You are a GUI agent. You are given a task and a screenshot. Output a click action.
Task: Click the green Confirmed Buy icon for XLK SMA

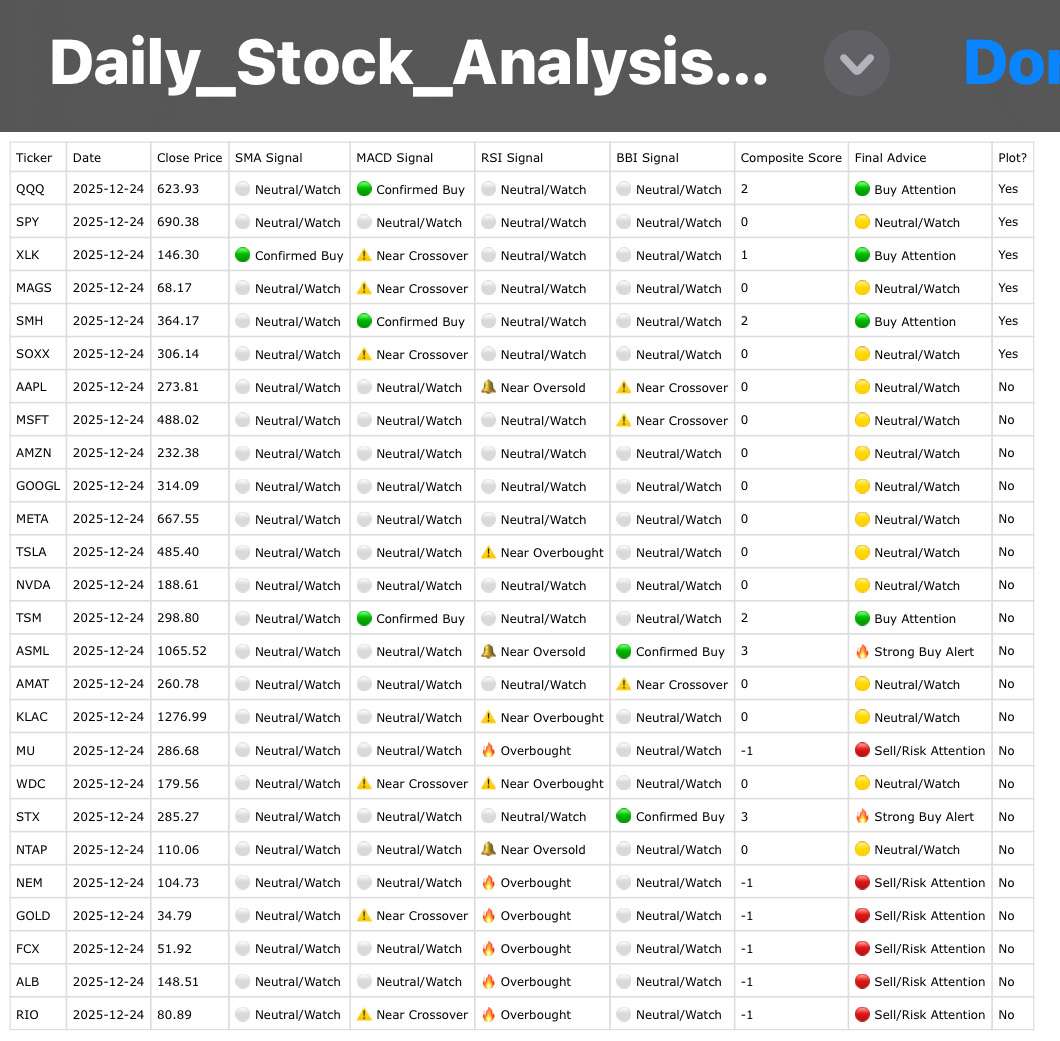pos(243,255)
